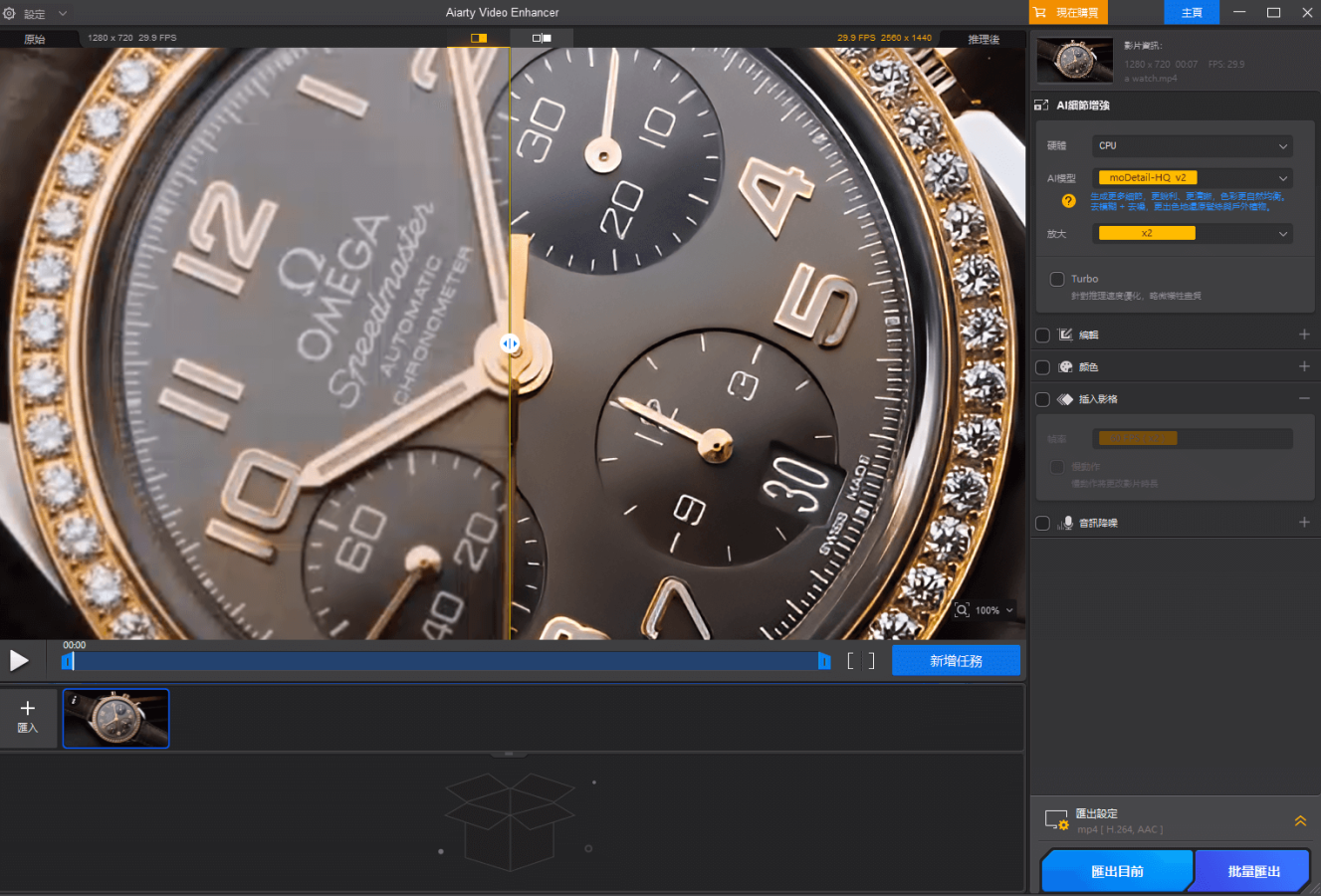Switch to side-by-side comparison view icon
This screenshot has height=896, width=1321.
pos(542,38)
